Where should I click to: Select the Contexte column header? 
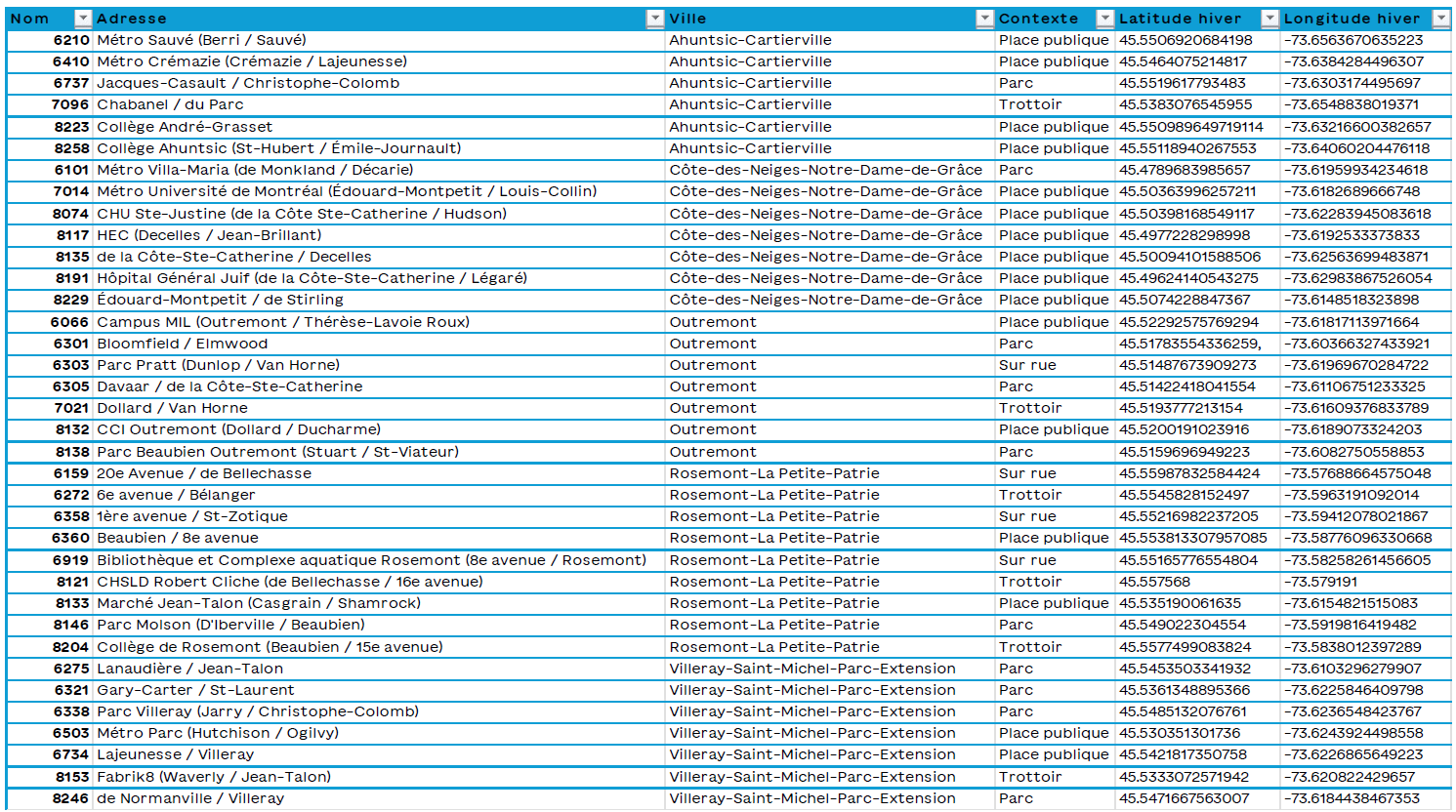point(1055,19)
